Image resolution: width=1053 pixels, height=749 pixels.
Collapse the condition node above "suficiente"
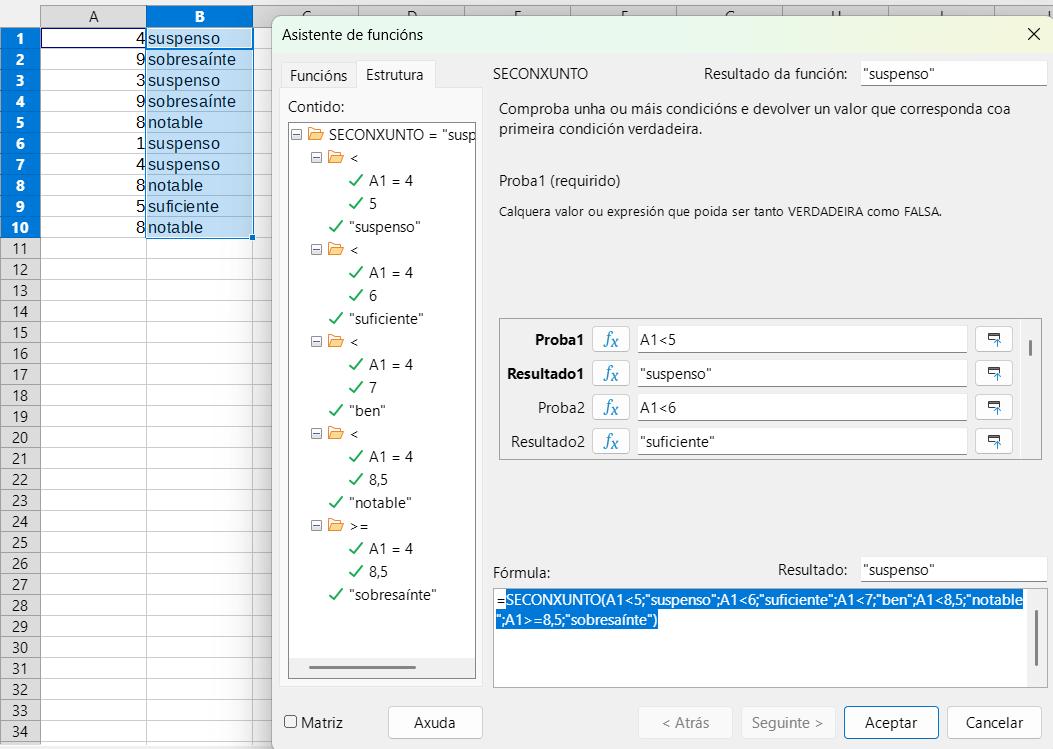[x=316, y=250]
